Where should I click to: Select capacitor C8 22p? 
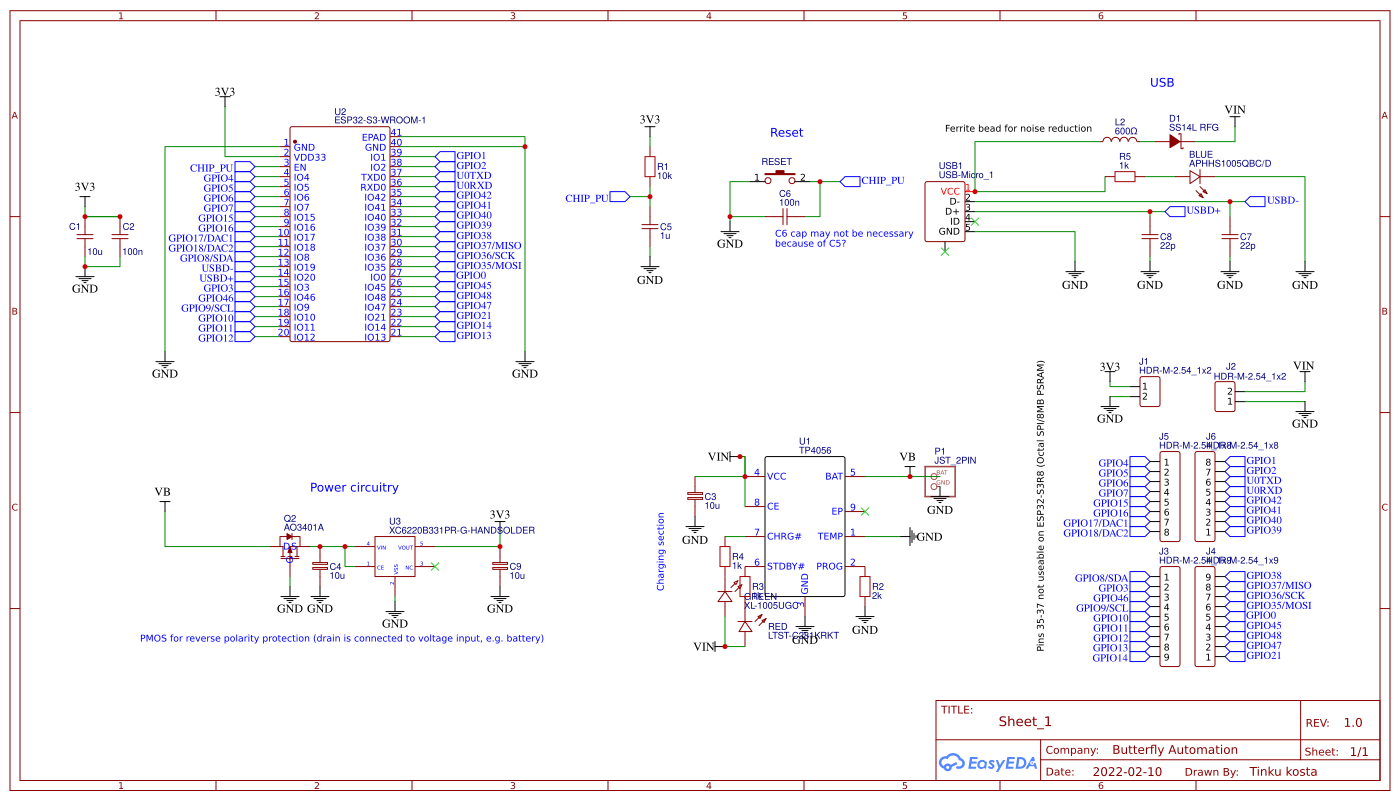[x=1150, y=237]
